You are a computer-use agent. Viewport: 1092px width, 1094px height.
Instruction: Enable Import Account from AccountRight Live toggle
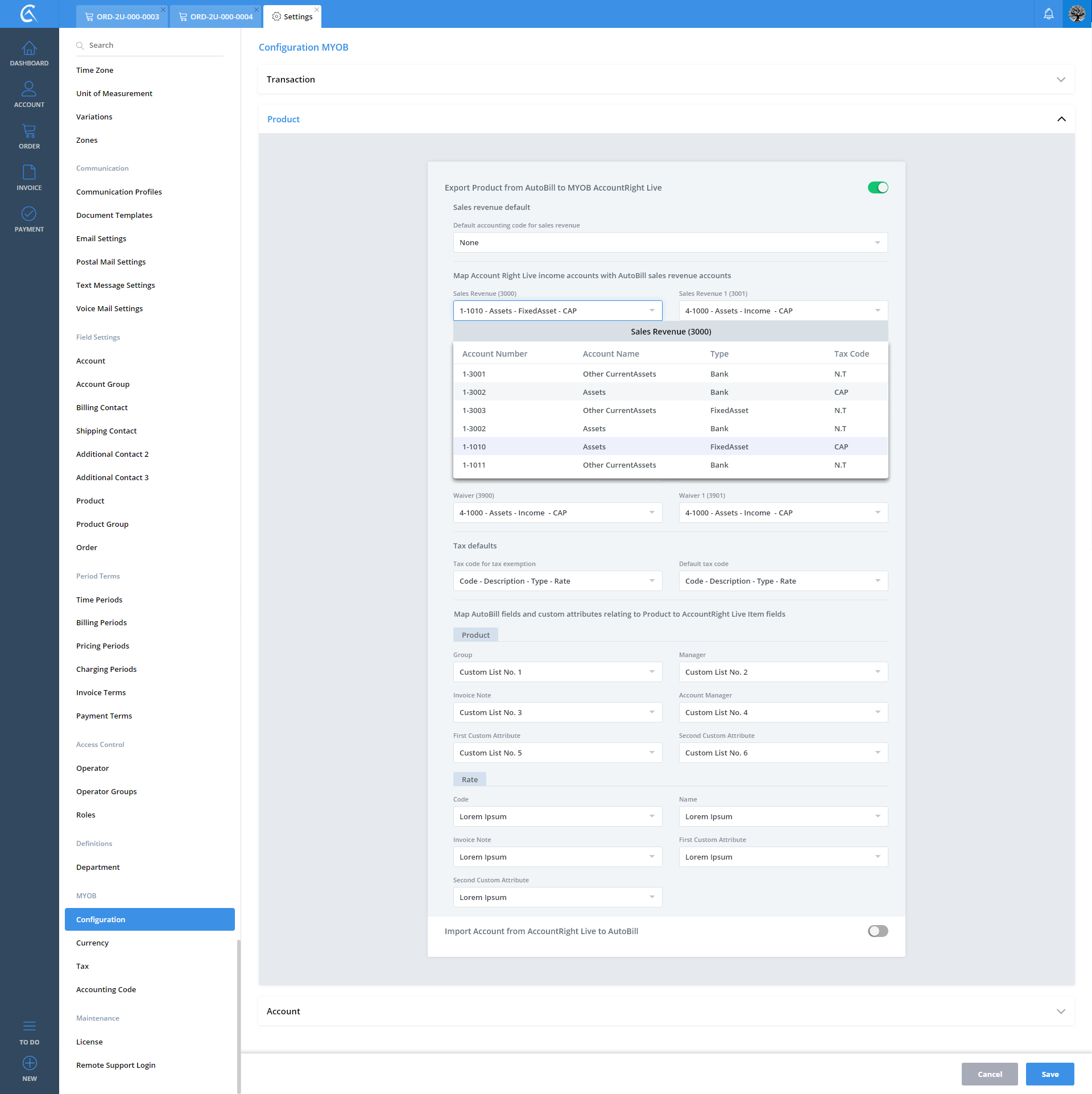pyautogui.click(x=878, y=931)
